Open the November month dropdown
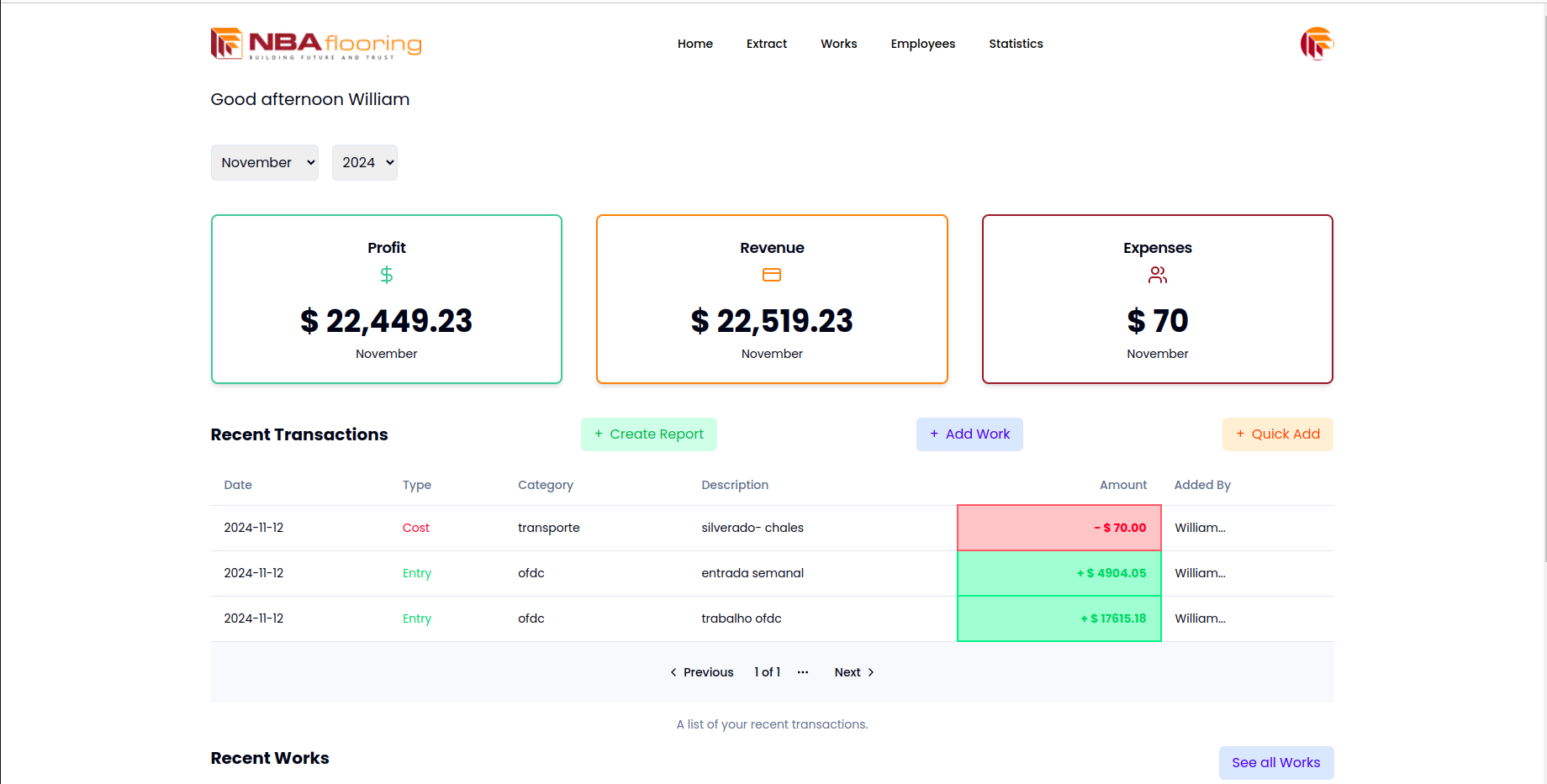This screenshot has width=1547, height=784. point(264,162)
